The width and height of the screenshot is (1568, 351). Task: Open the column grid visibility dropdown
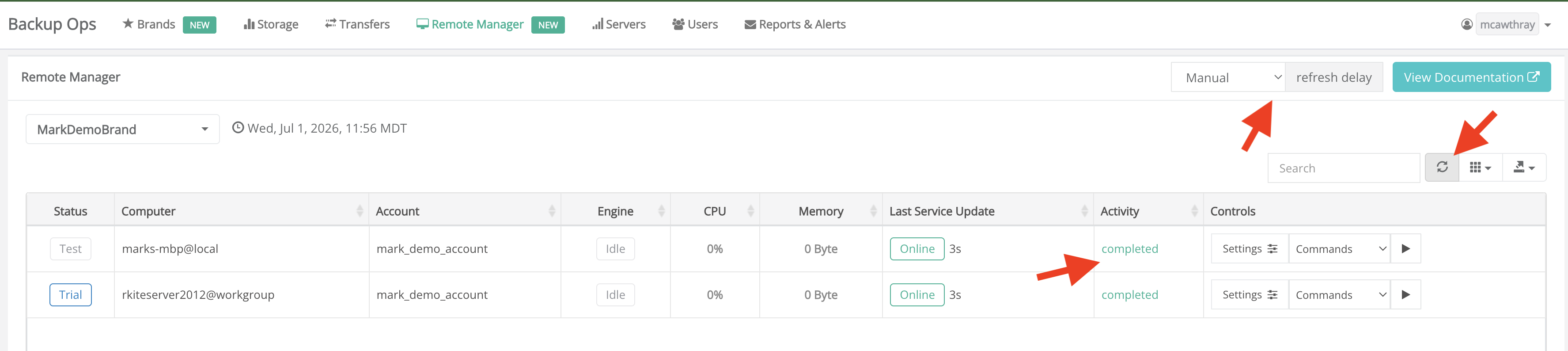1481,168
